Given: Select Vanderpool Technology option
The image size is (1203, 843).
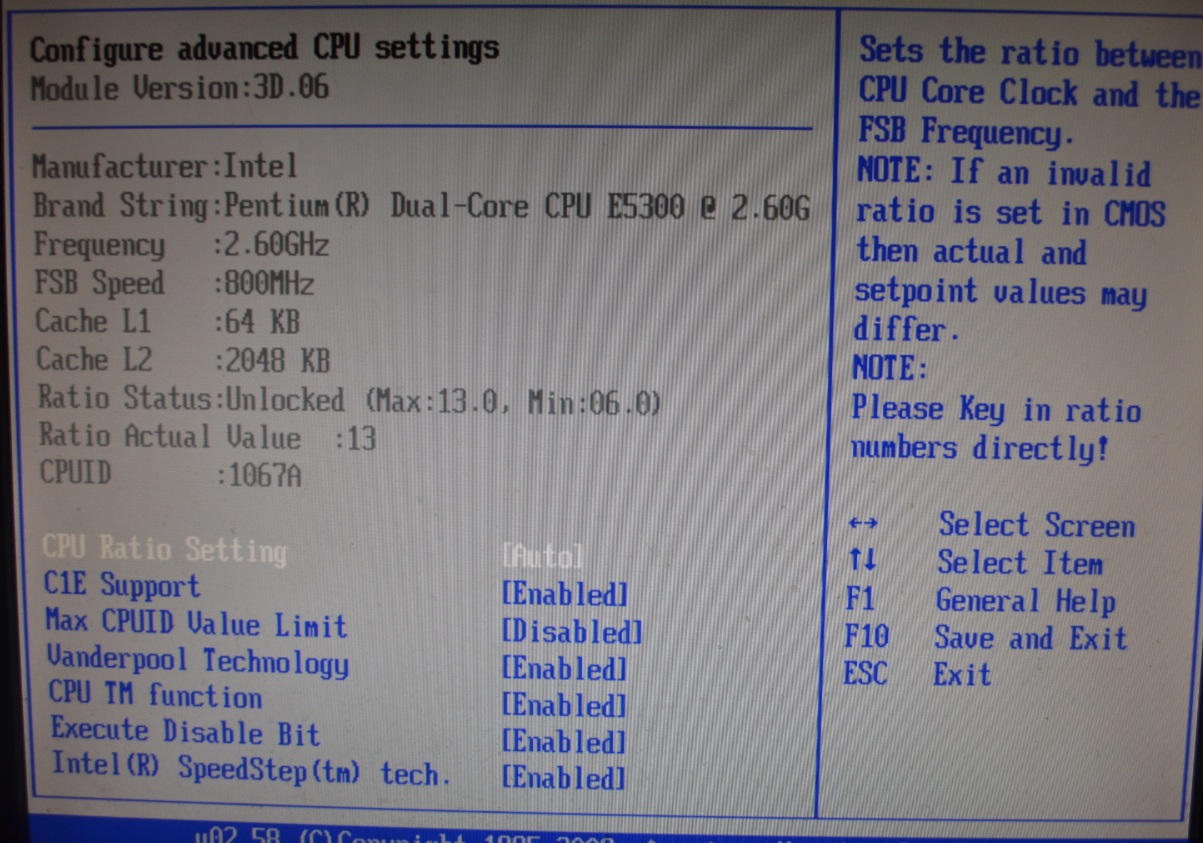Looking at the screenshot, I should coord(198,662).
